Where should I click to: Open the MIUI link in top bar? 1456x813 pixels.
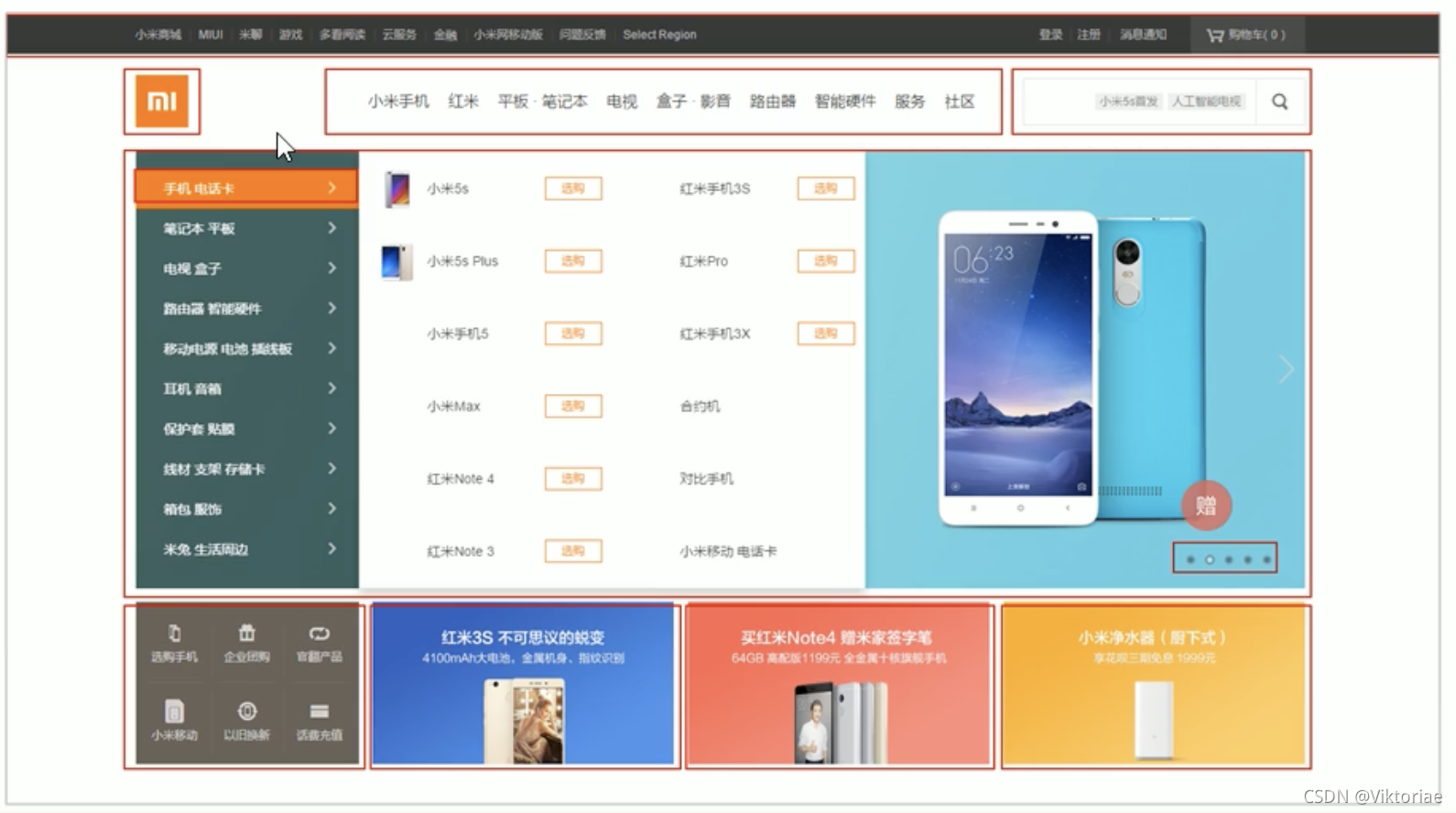[x=211, y=35]
